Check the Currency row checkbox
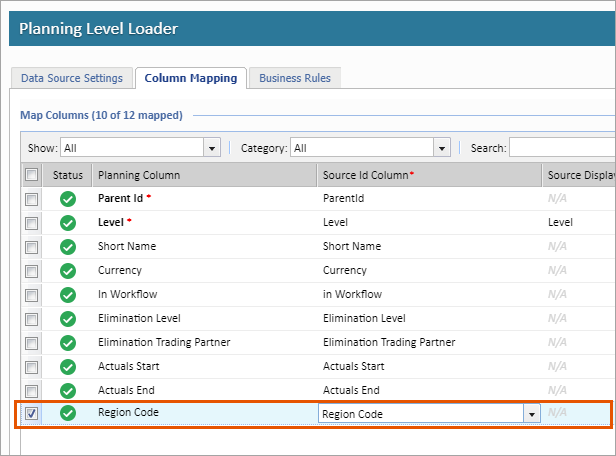This screenshot has height=456, width=616. coord(31,271)
